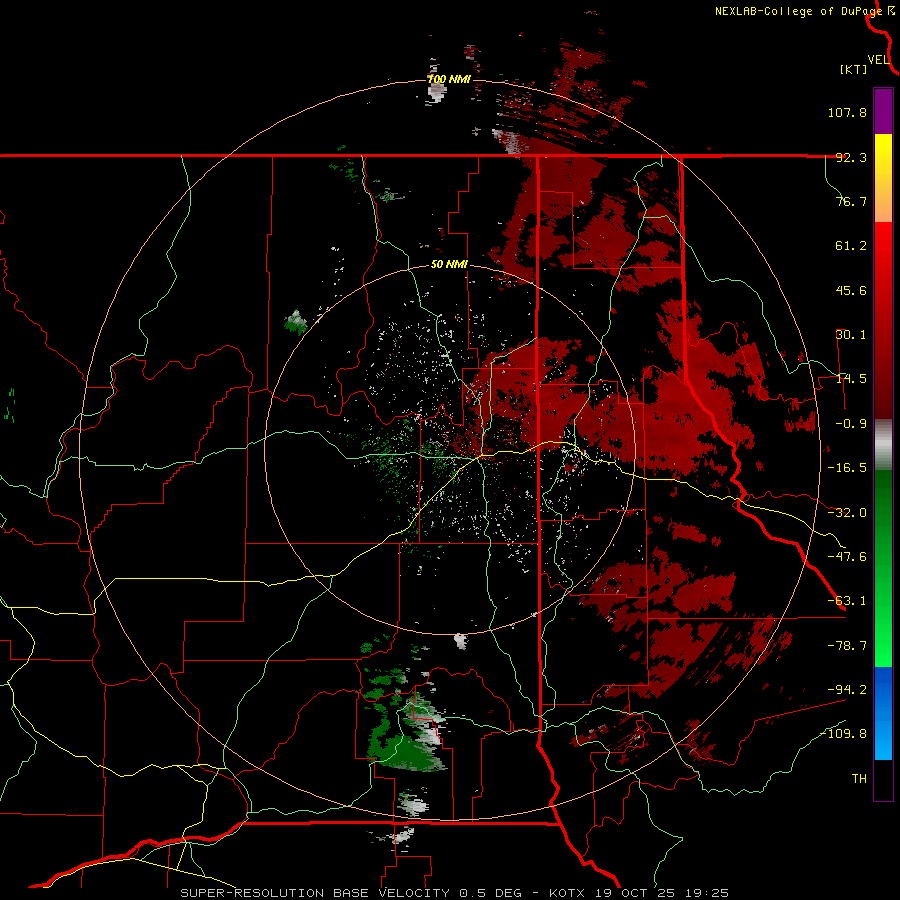Click the 14.5 scale value
This screenshot has width=900, height=900.
[x=851, y=379]
